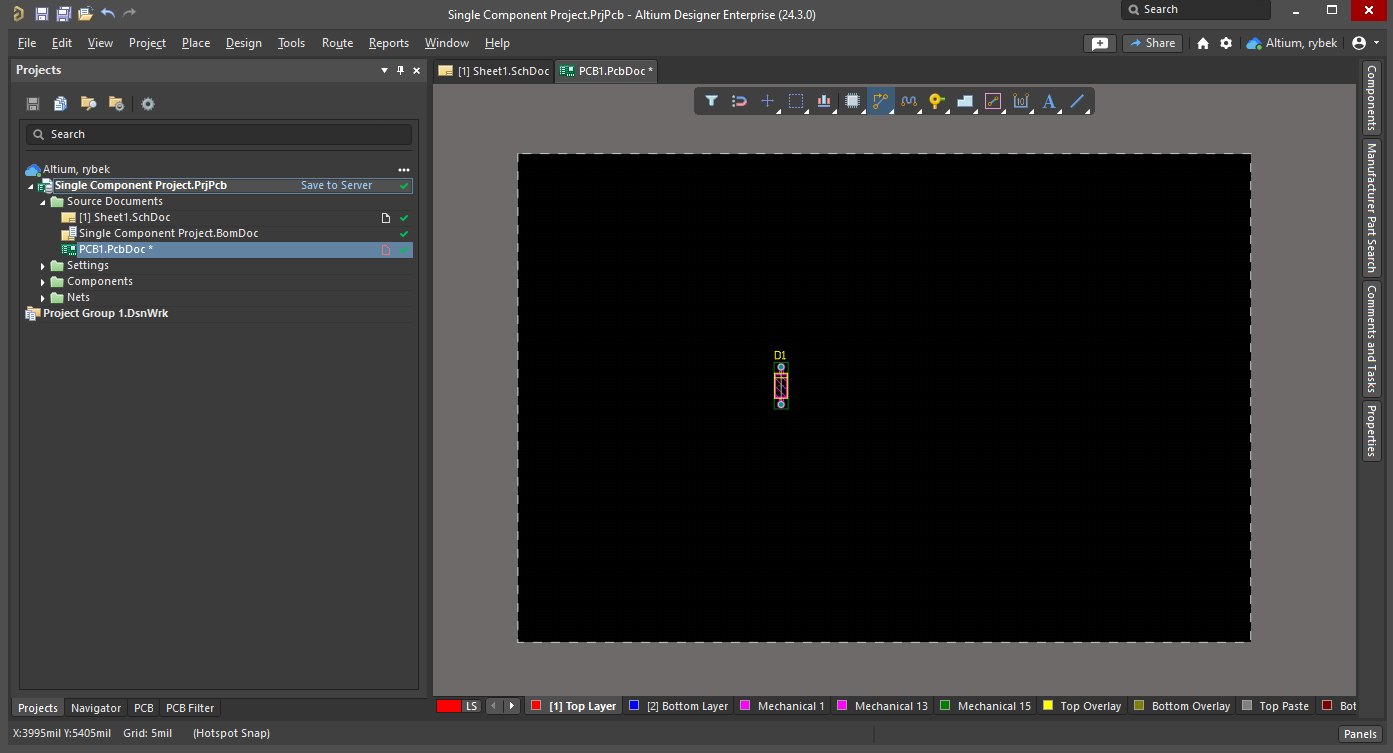The image size is (1393, 753).
Task: Open the Preferences gear in top bar
Action: coord(1225,43)
